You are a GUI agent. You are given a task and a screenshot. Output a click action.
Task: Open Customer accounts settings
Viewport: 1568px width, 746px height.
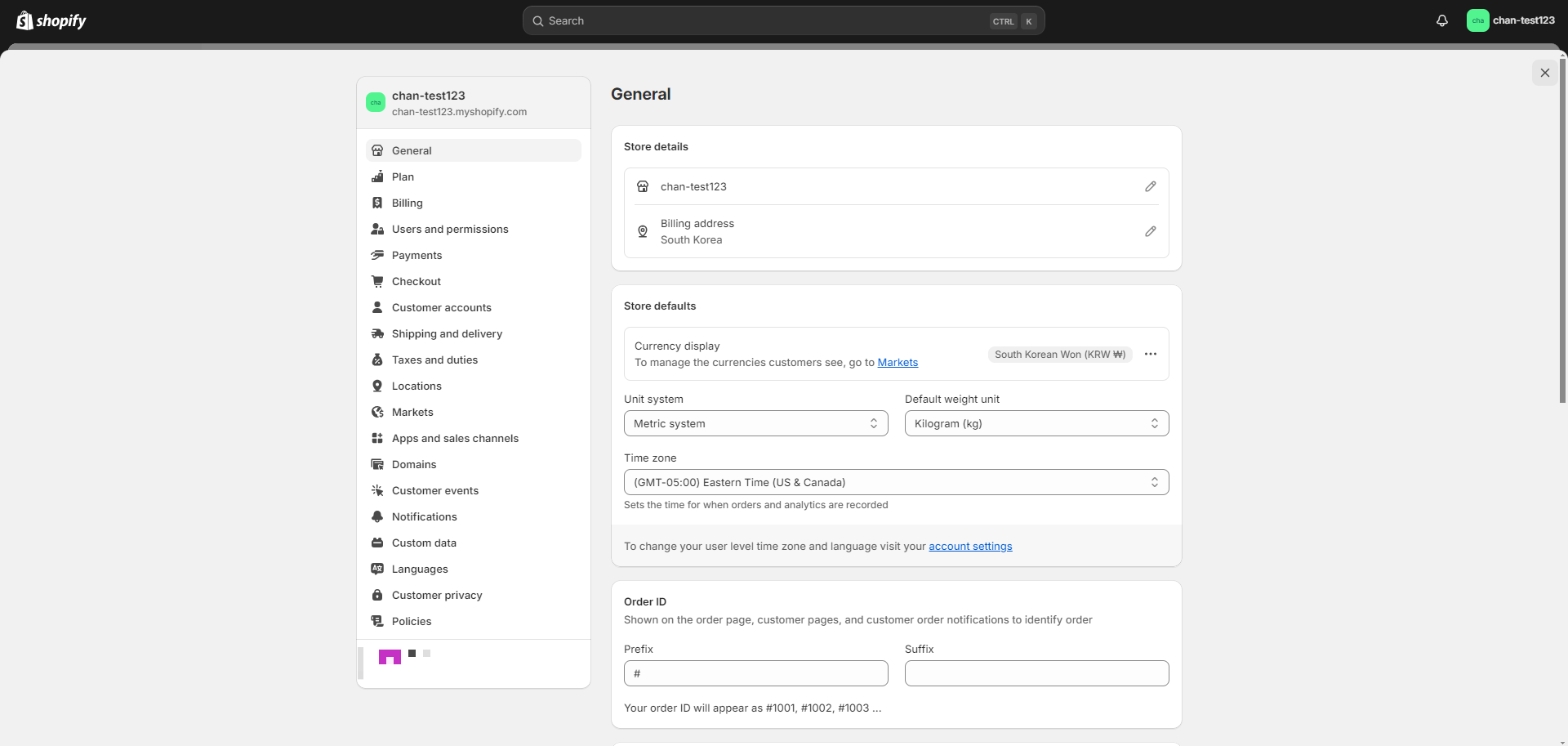474,307
